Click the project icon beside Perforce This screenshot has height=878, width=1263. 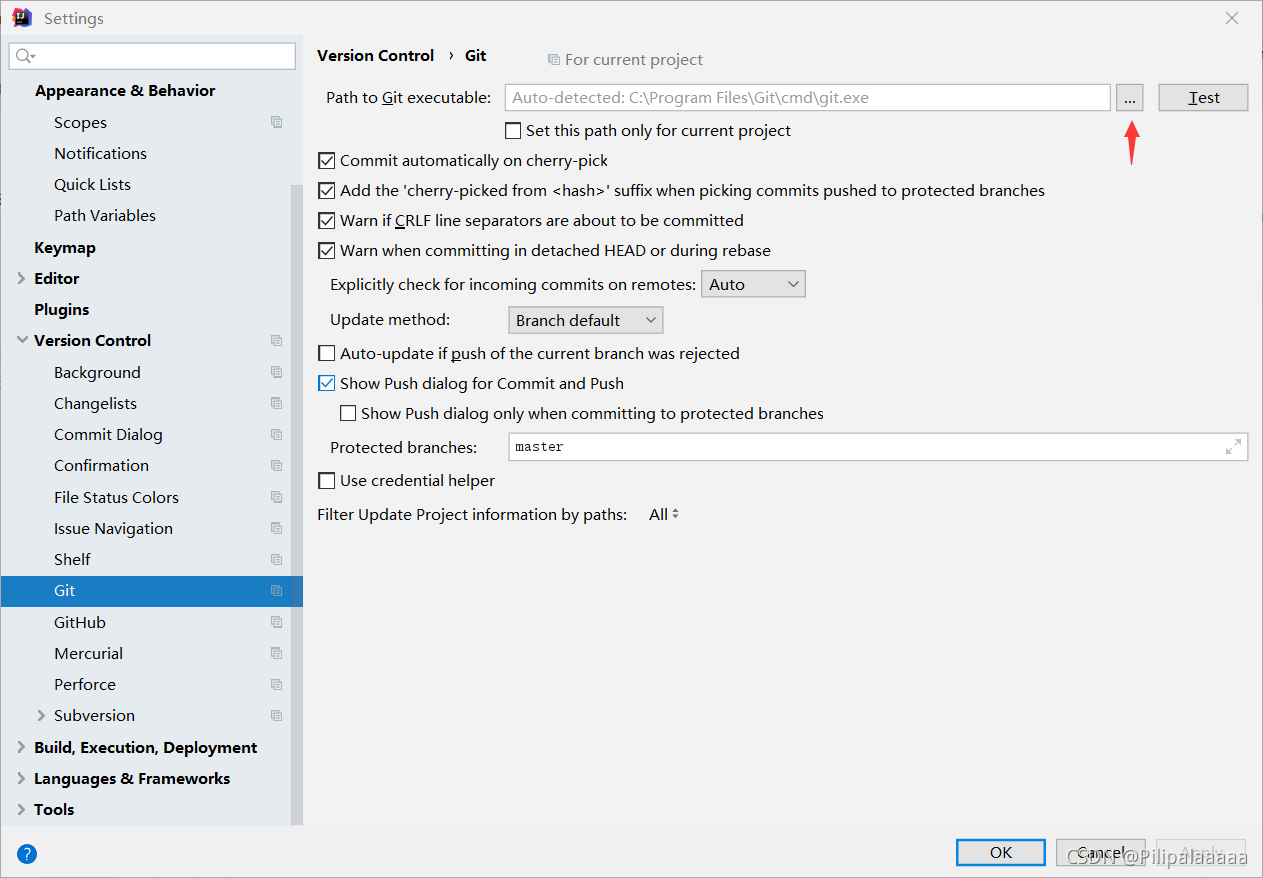click(277, 684)
